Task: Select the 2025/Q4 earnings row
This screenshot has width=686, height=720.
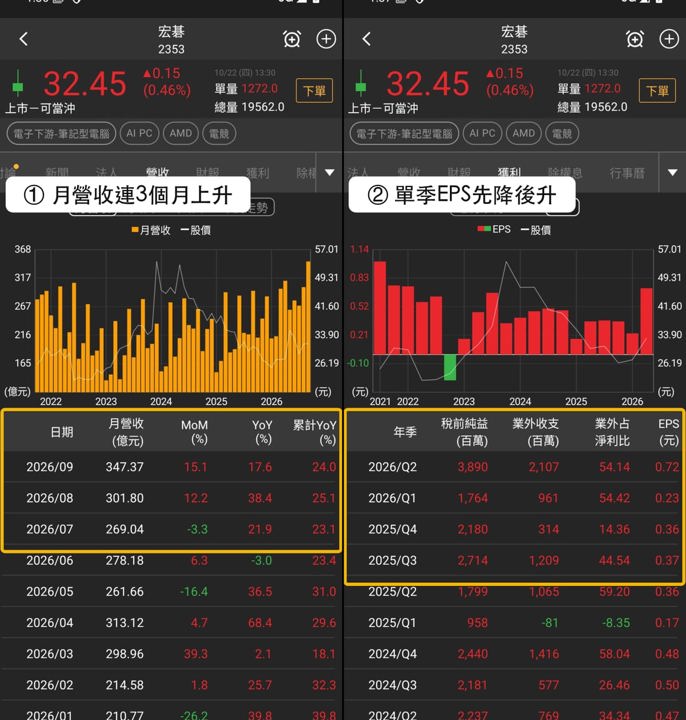Action: 514,529
